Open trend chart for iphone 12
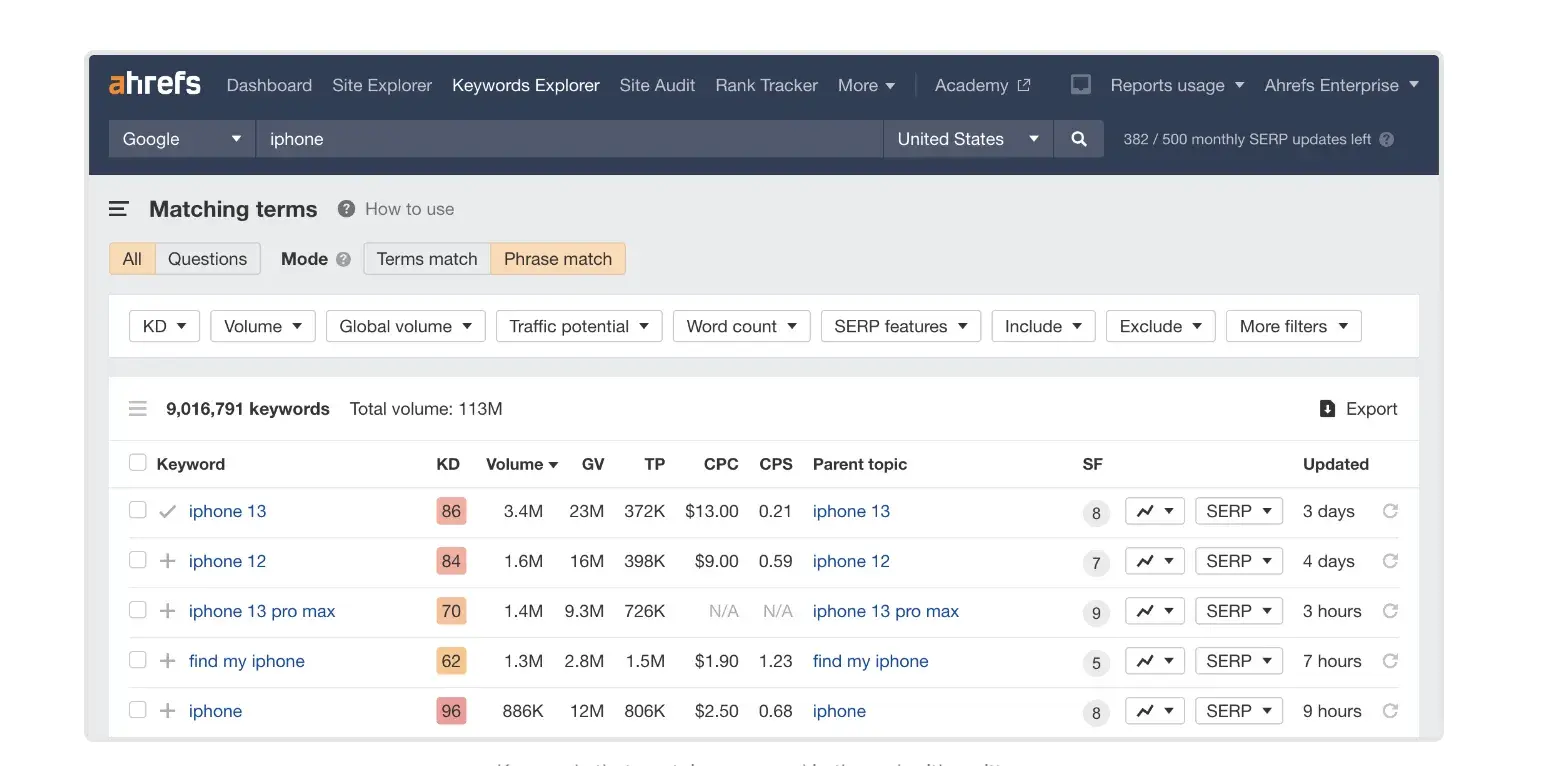The width and height of the screenshot is (1545, 766). [x=1154, y=561]
